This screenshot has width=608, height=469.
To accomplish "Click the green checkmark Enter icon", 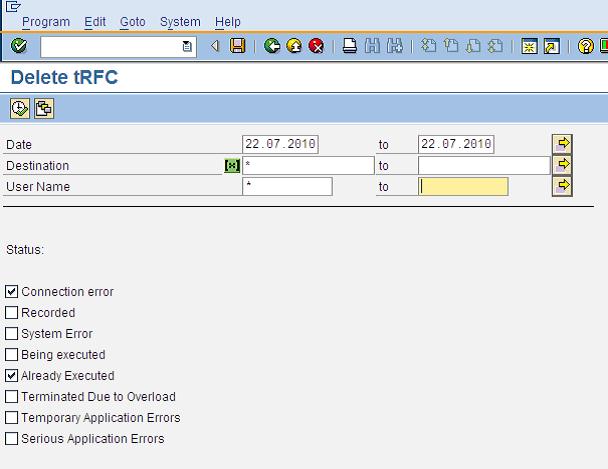I will click(x=19, y=46).
